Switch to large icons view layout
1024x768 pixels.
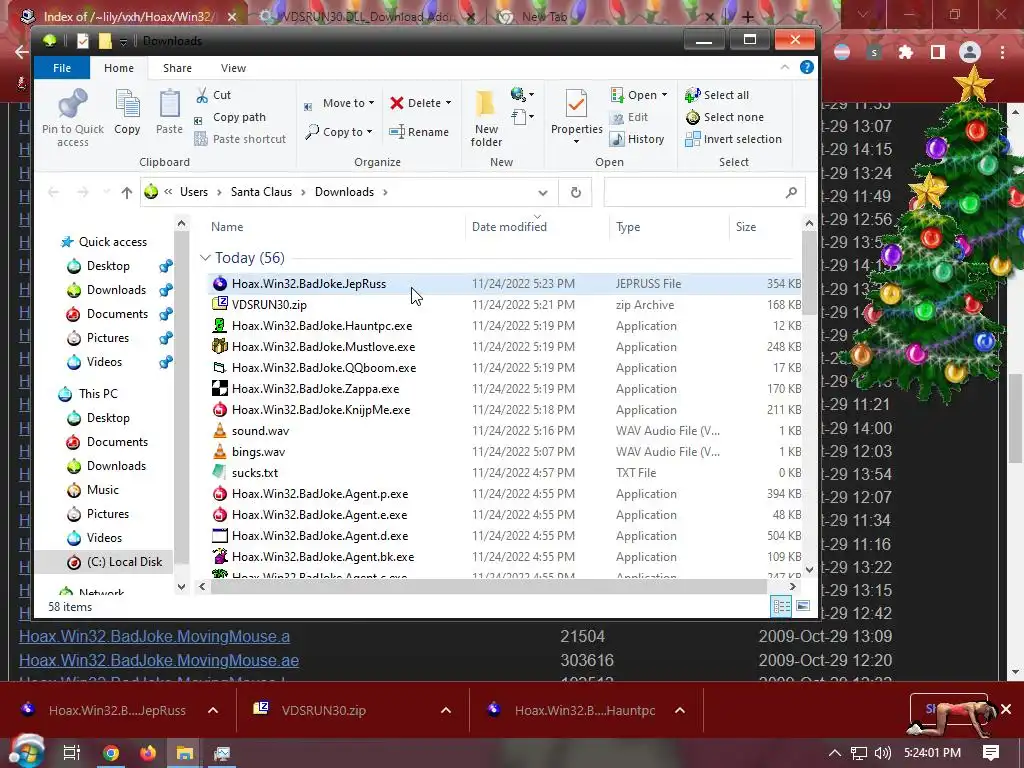tap(803, 606)
